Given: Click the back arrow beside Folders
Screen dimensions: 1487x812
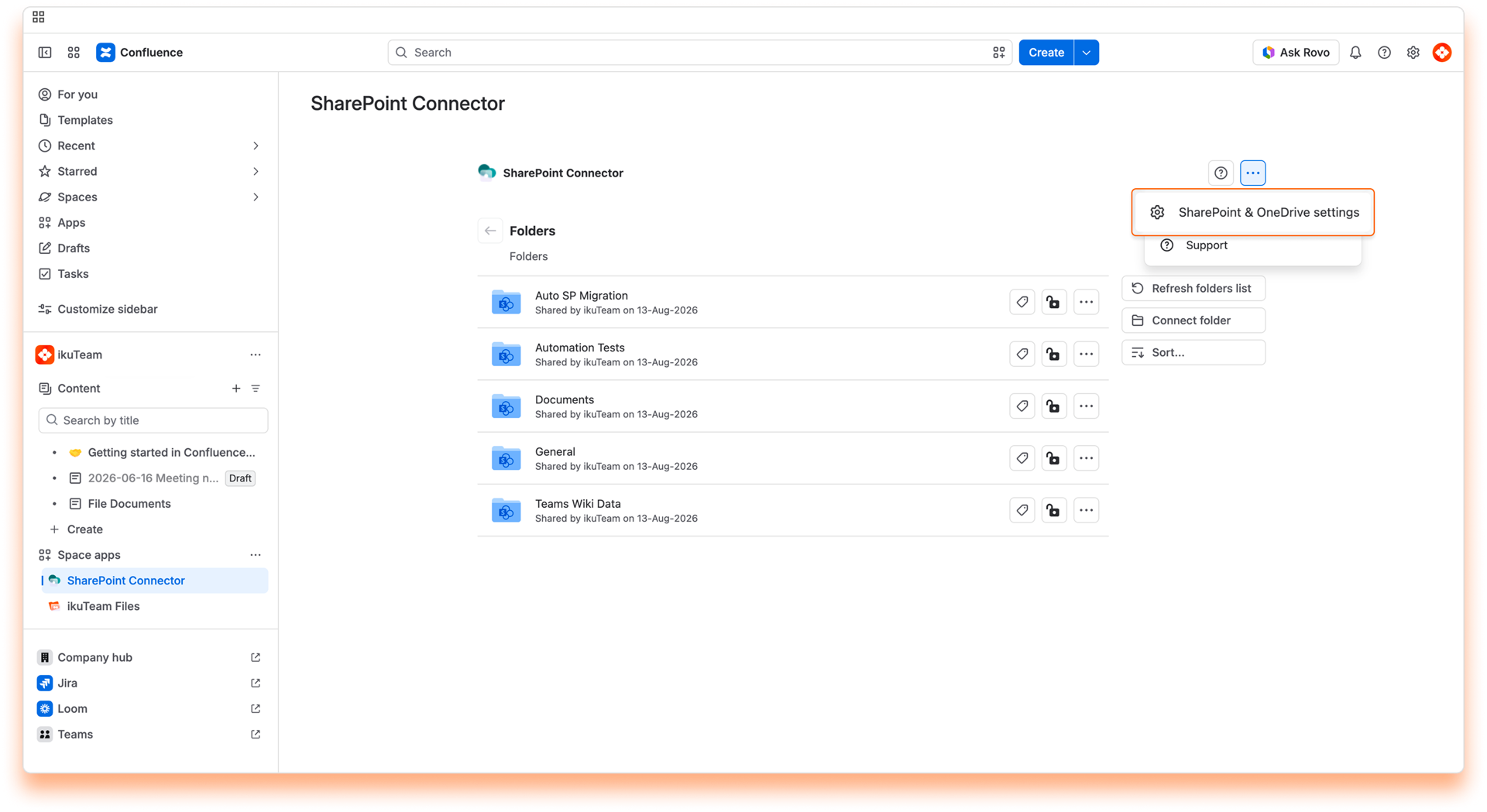Looking at the screenshot, I should [x=490, y=231].
